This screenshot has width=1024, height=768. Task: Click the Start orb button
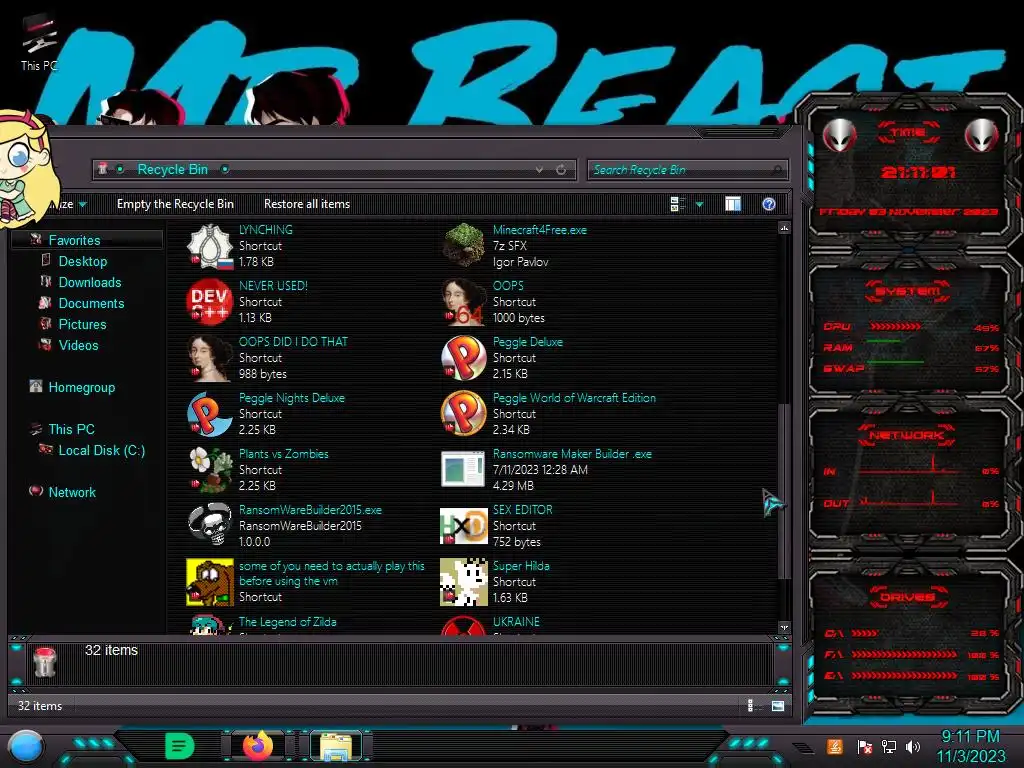(26, 747)
